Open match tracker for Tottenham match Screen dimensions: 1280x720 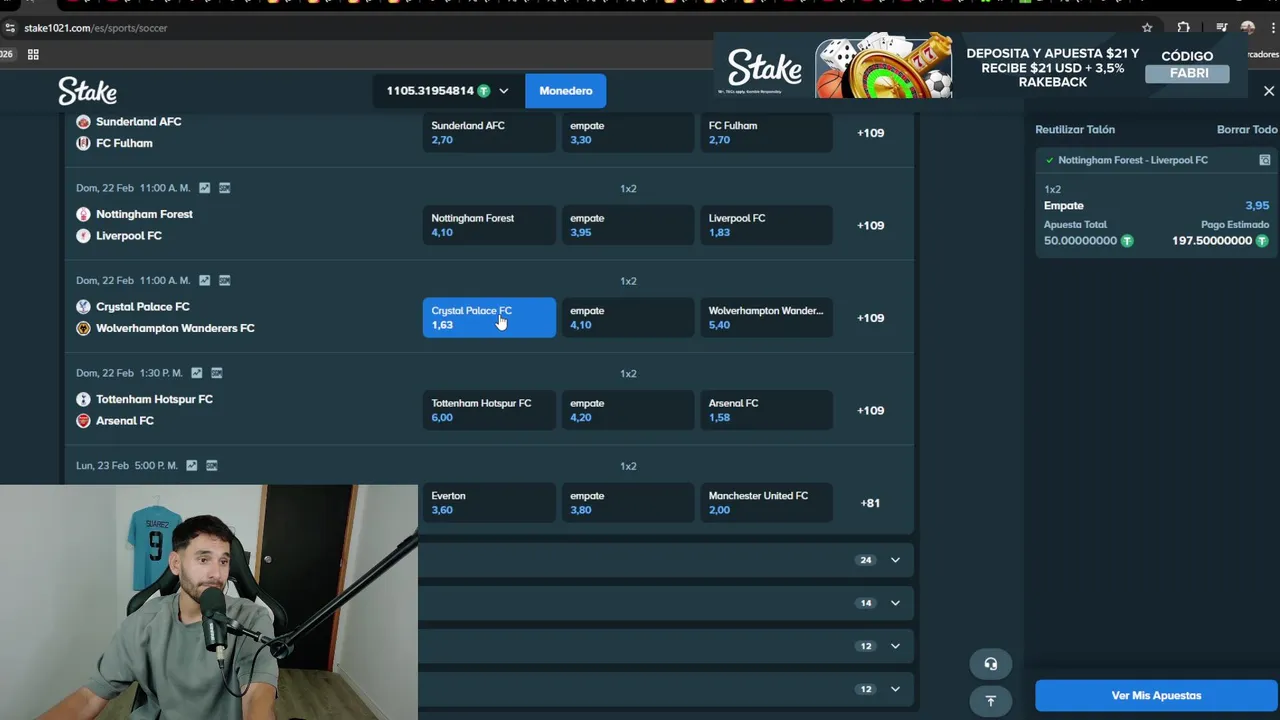(x=217, y=373)
